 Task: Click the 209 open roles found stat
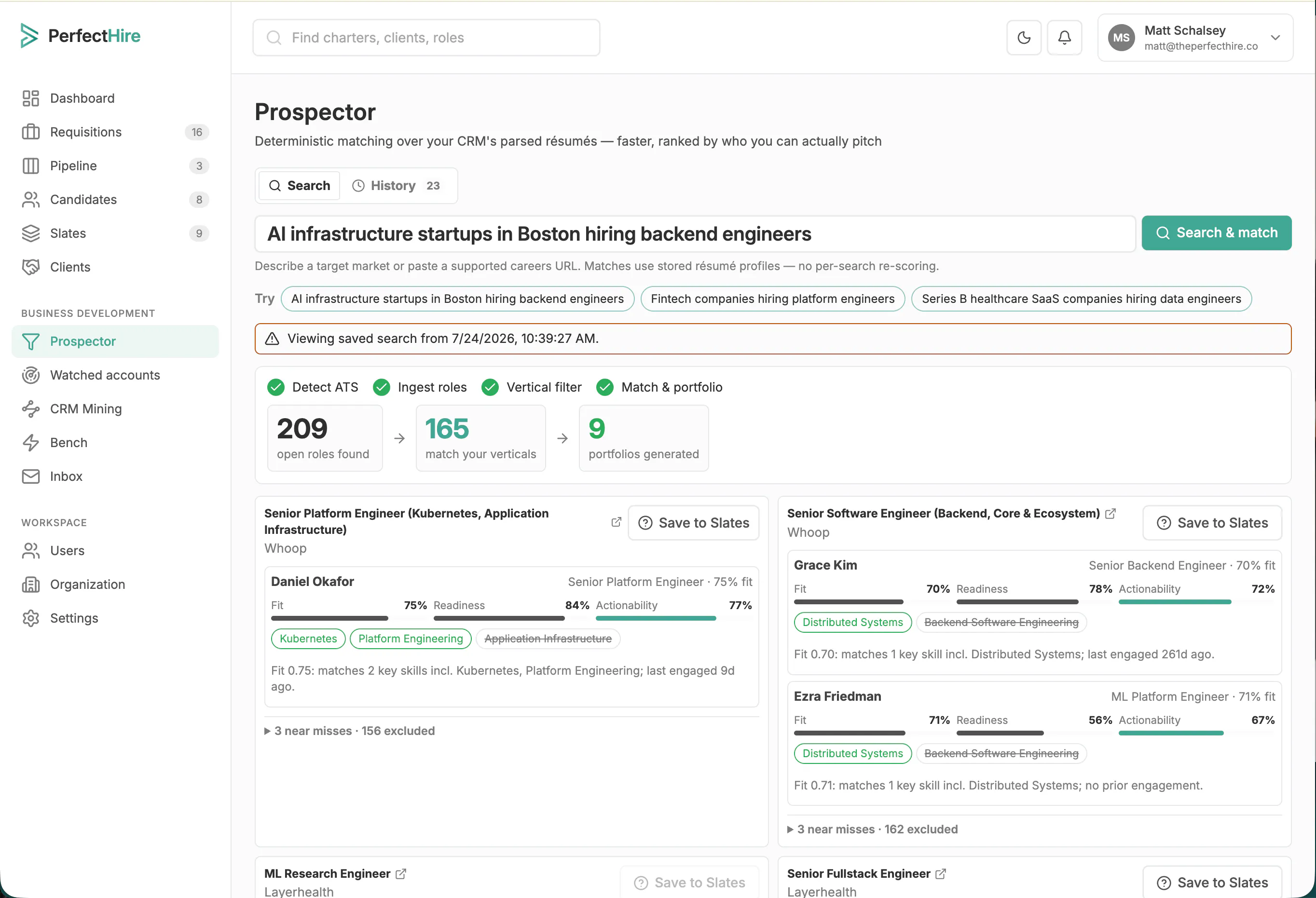click(325, 438)
